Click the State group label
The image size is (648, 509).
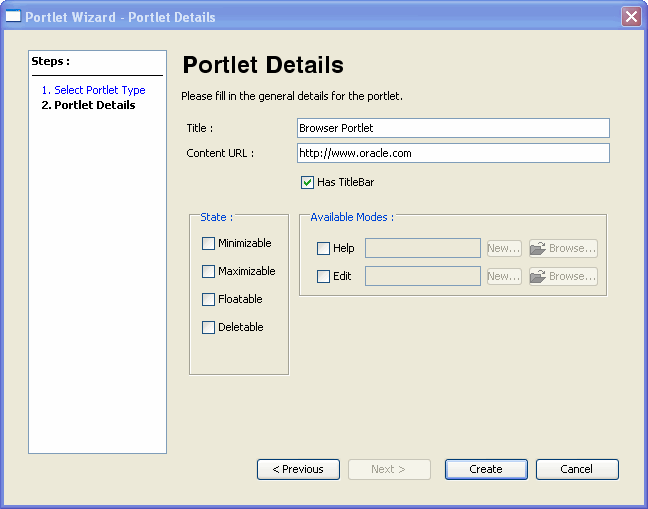(x=217, y=217)
